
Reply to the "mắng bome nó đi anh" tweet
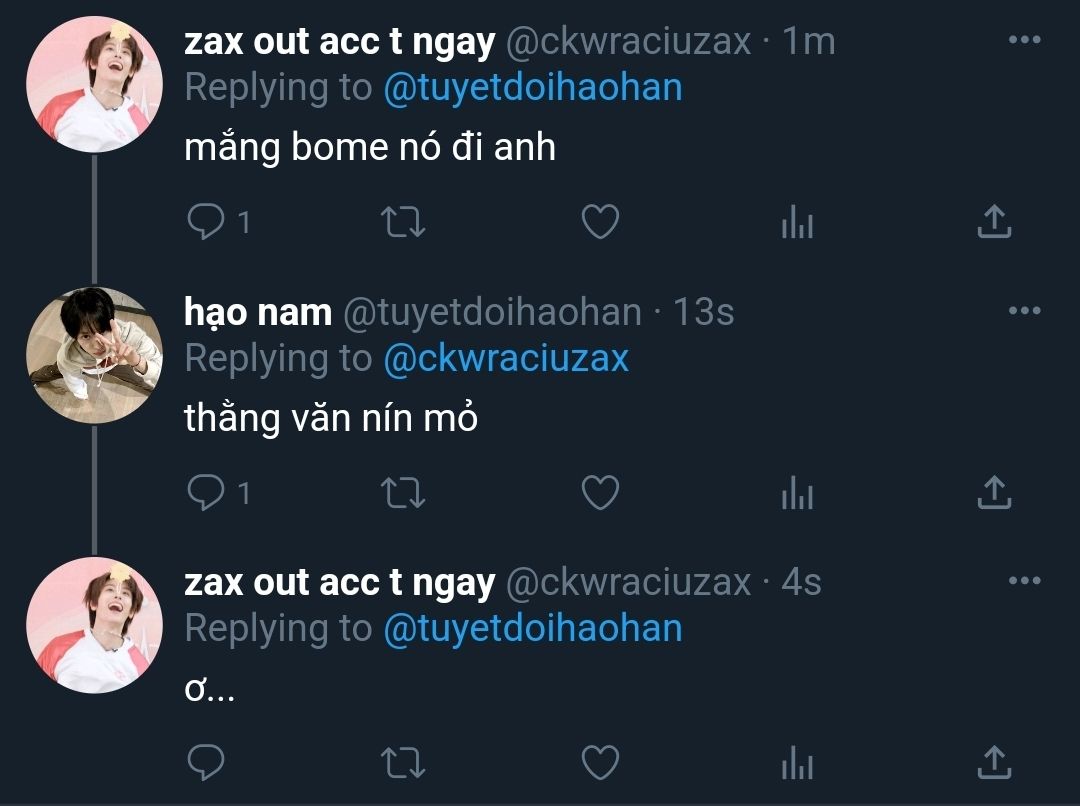[206, 222]
